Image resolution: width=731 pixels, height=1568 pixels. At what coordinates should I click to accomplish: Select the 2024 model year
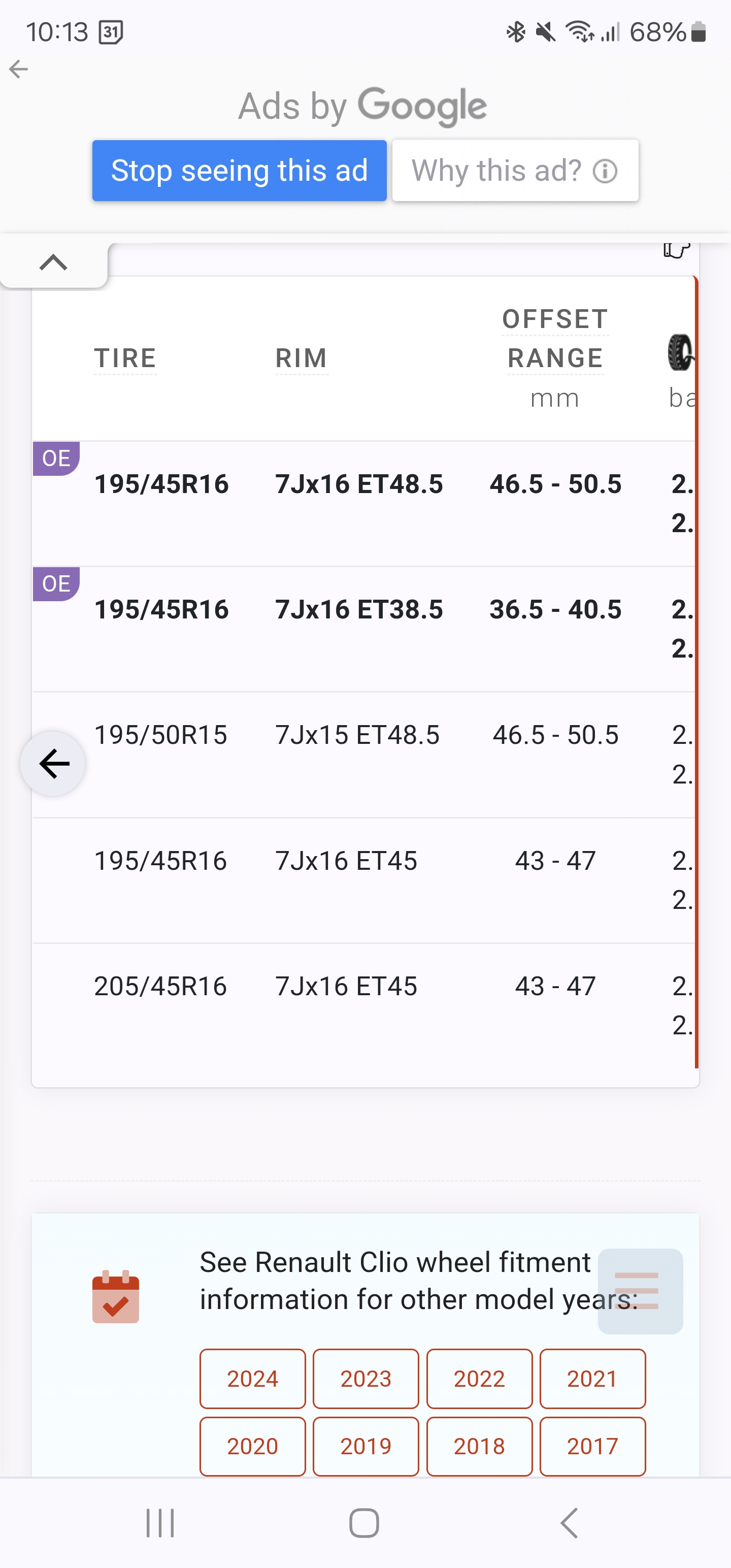(x=253, y=1379)
